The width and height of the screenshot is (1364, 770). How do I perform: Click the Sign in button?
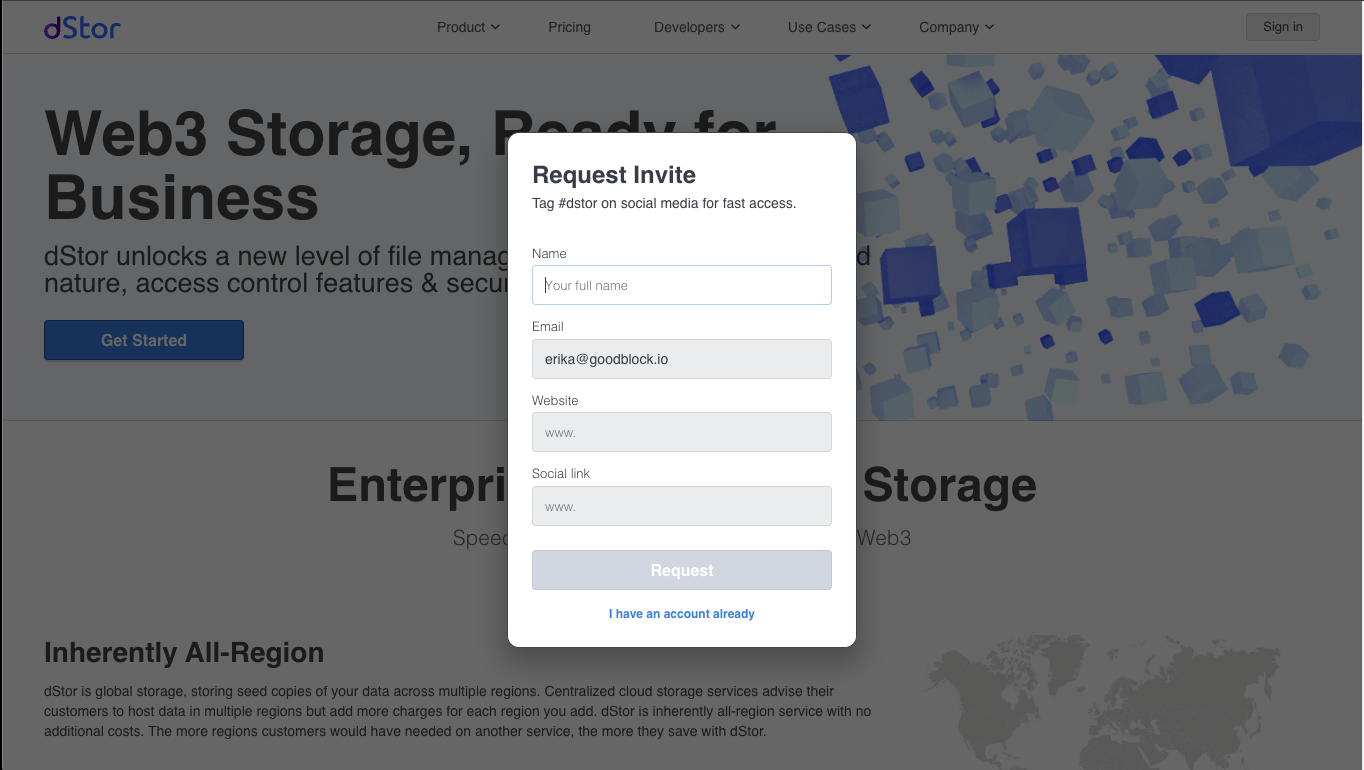(x=1283, y=27)
